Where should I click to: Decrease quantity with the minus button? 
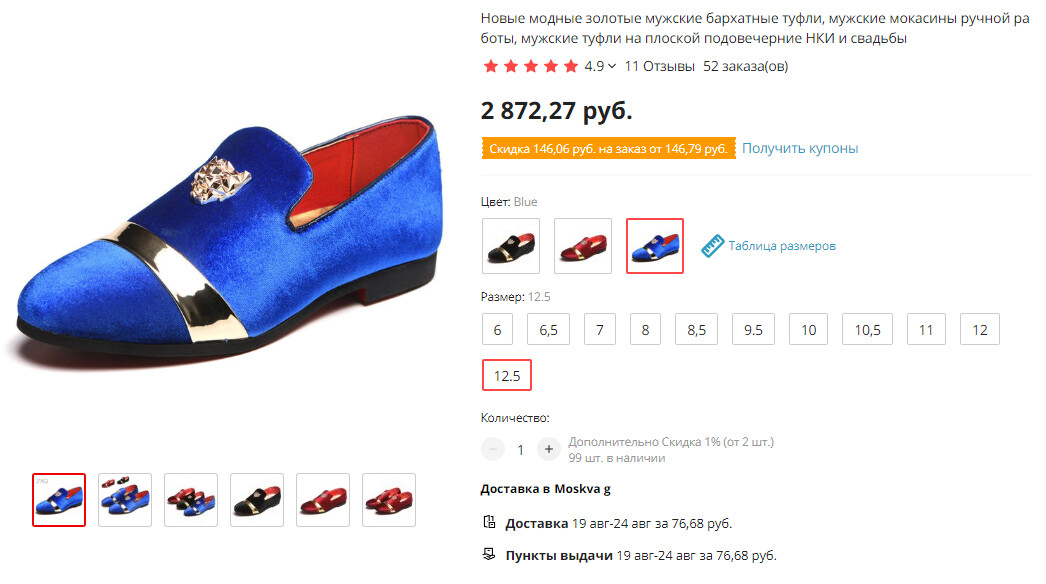click(493, 449)
